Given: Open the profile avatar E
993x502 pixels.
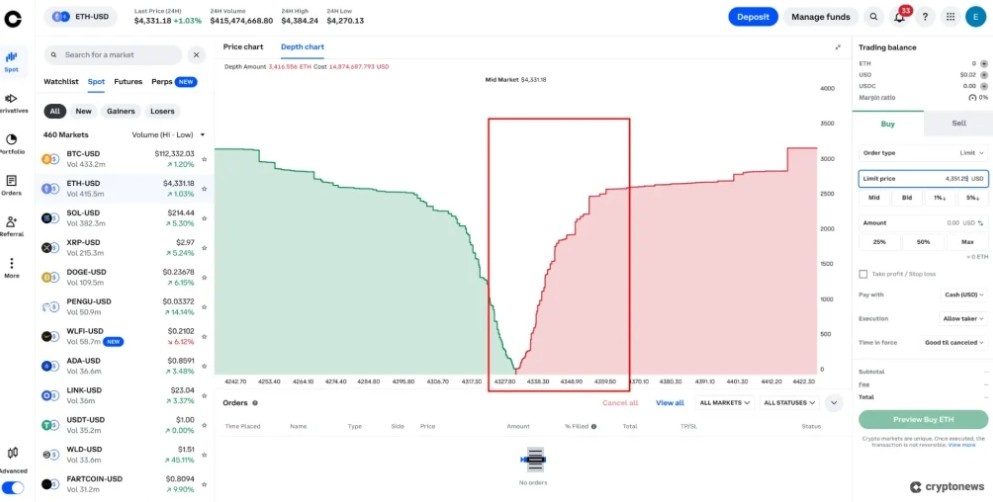Looking at the screenshot, I should (975, 17).
